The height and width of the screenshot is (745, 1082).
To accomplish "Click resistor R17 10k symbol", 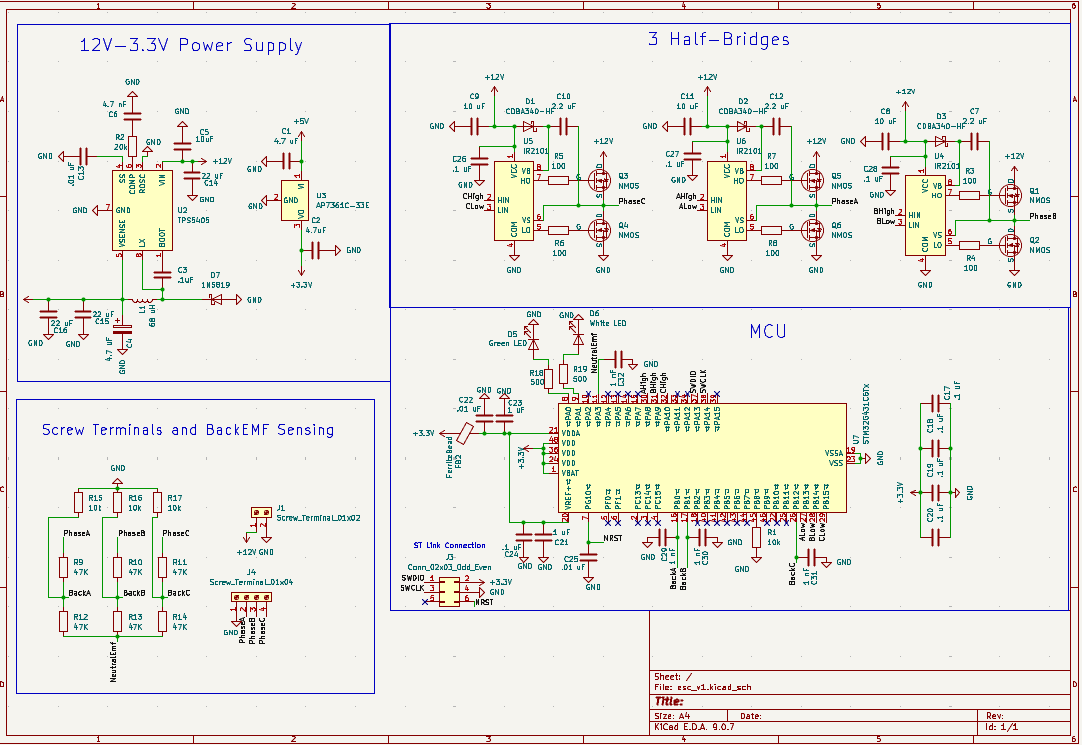I will (157, 503).
